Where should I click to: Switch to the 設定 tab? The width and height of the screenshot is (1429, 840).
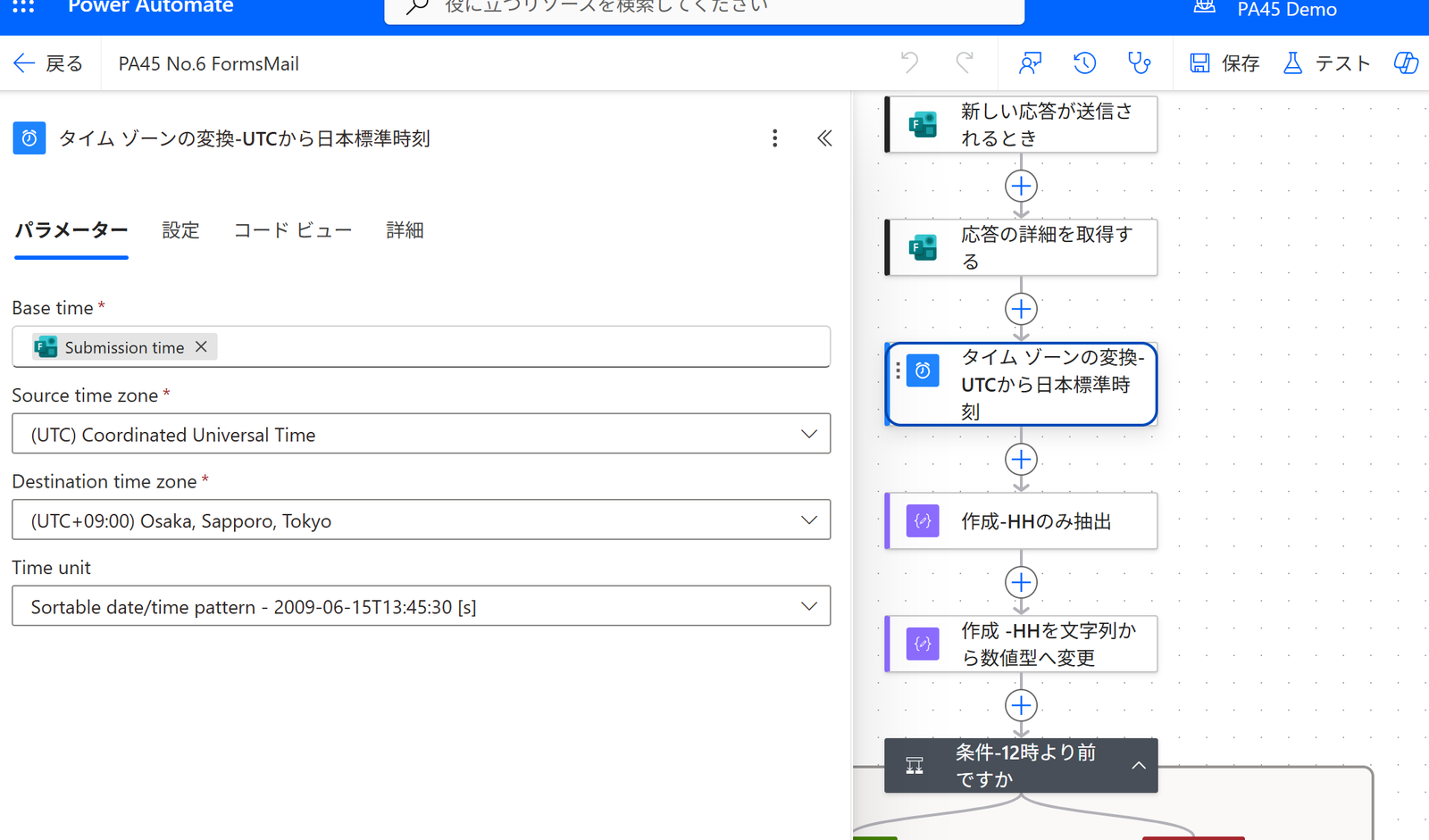pos(180,230)
